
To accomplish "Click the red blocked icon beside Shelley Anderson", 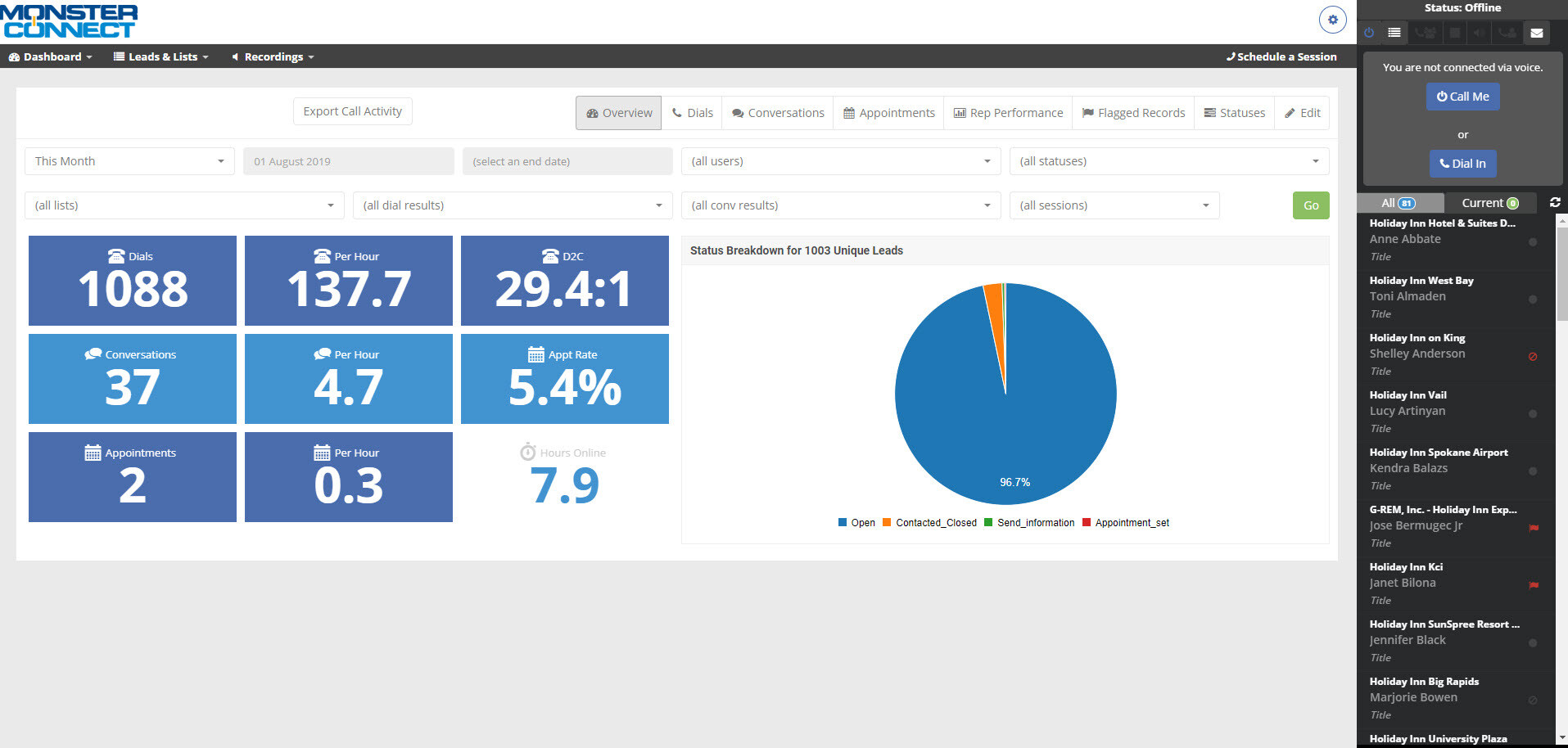I will [1533, 357].
